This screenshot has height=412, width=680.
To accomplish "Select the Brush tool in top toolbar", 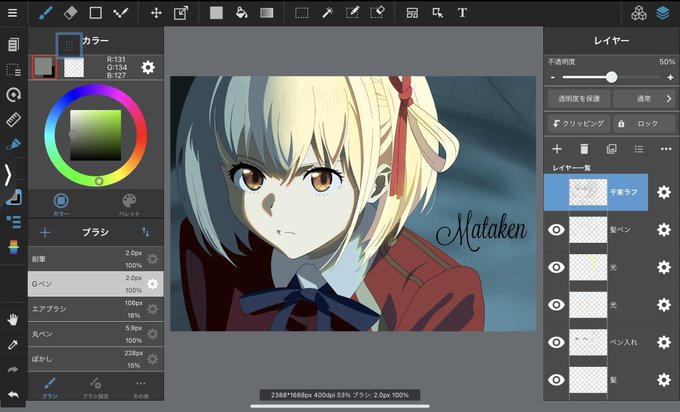I will pos(46,13).
